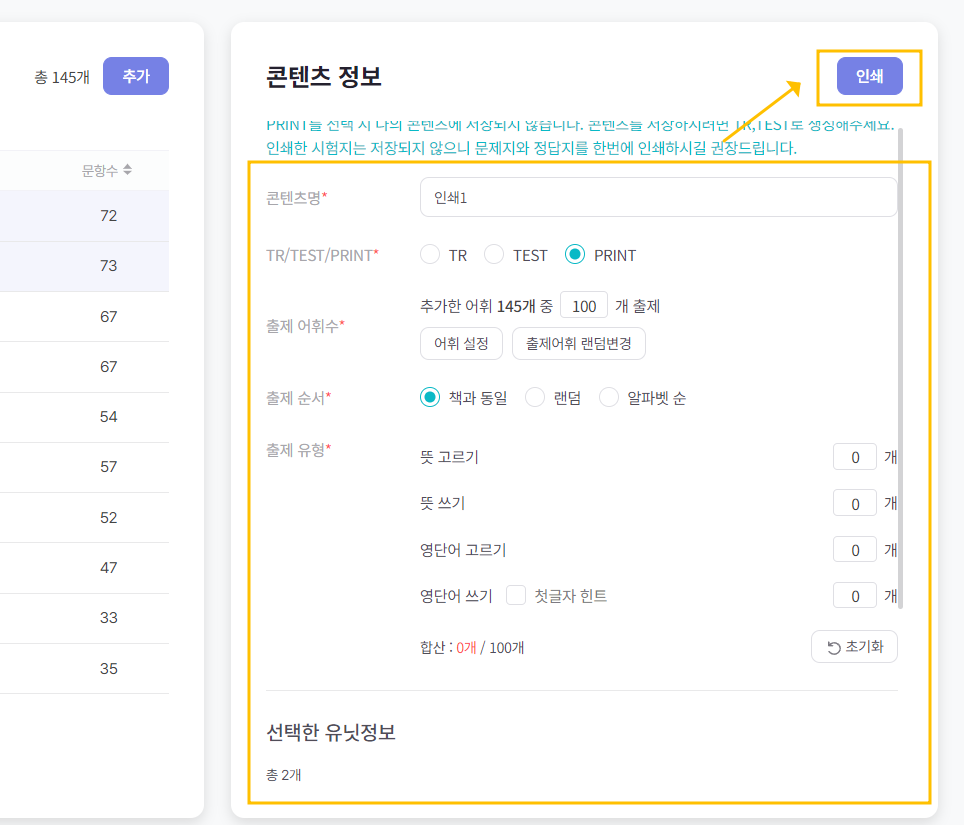Select the TR radio button
The image size is (964, 825).
coord(430,254)
